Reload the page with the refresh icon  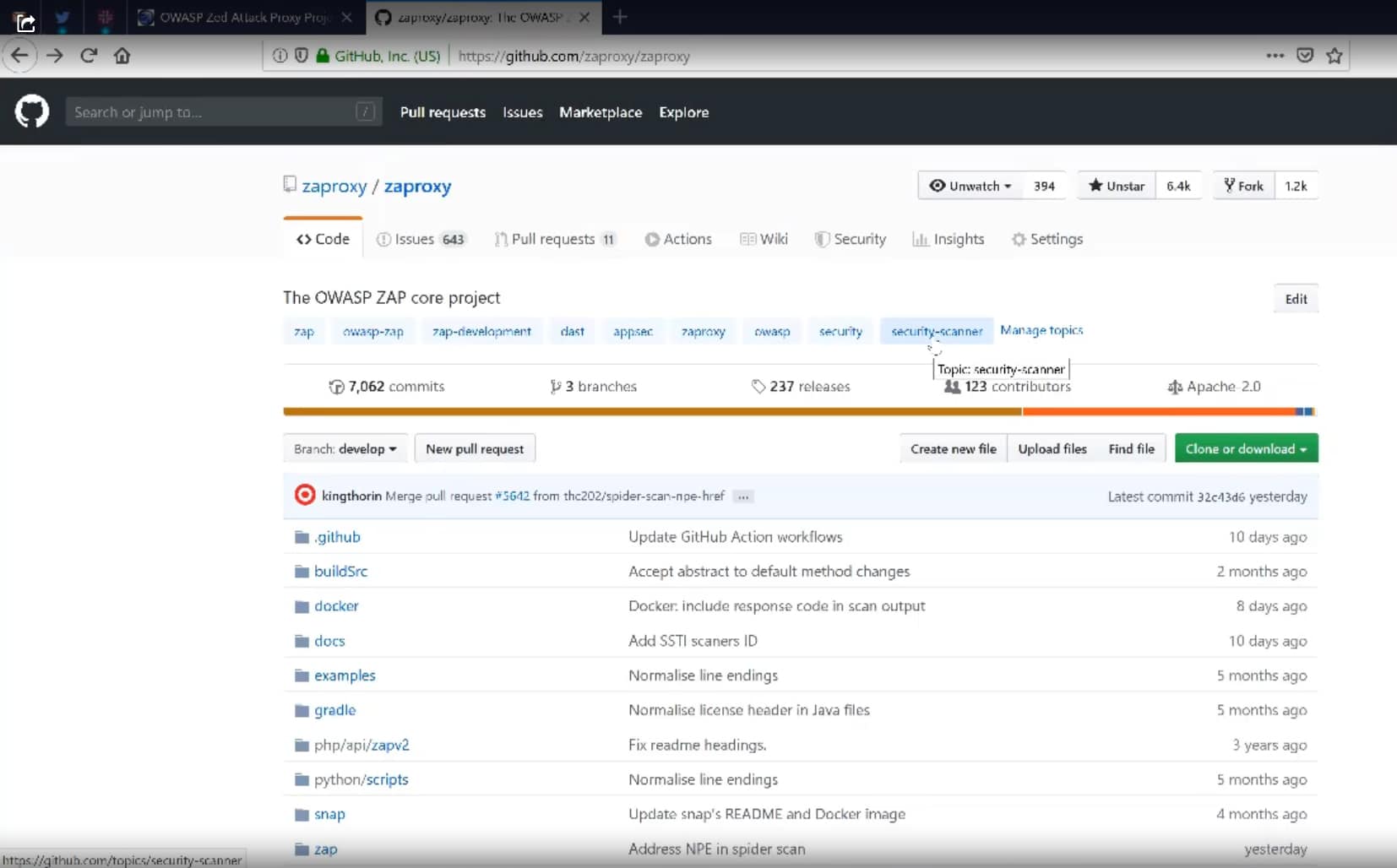coord(89,56)
